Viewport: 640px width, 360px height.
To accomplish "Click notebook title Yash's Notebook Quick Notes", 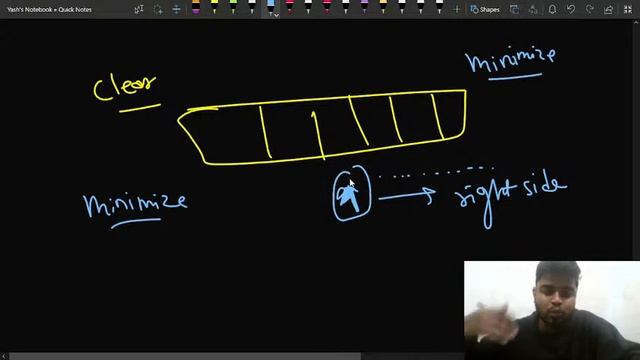I will 49,9.
